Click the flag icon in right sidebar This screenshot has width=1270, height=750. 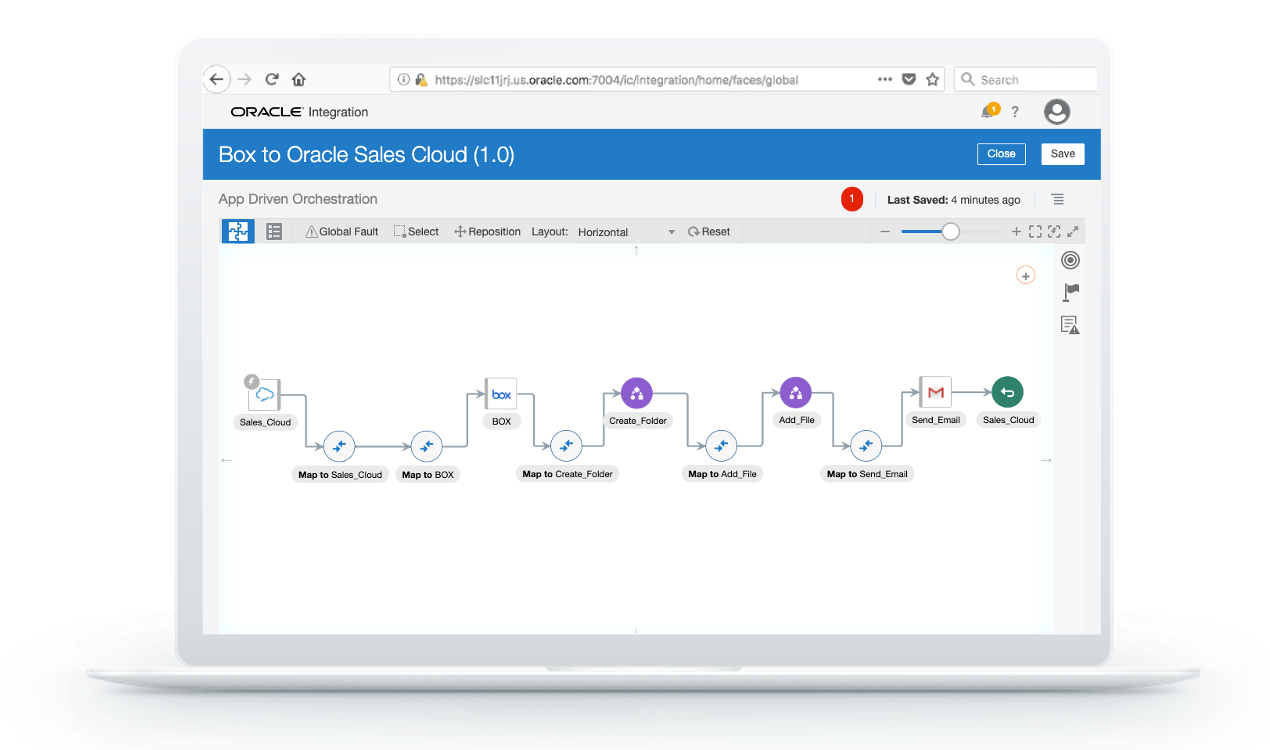1070,292
